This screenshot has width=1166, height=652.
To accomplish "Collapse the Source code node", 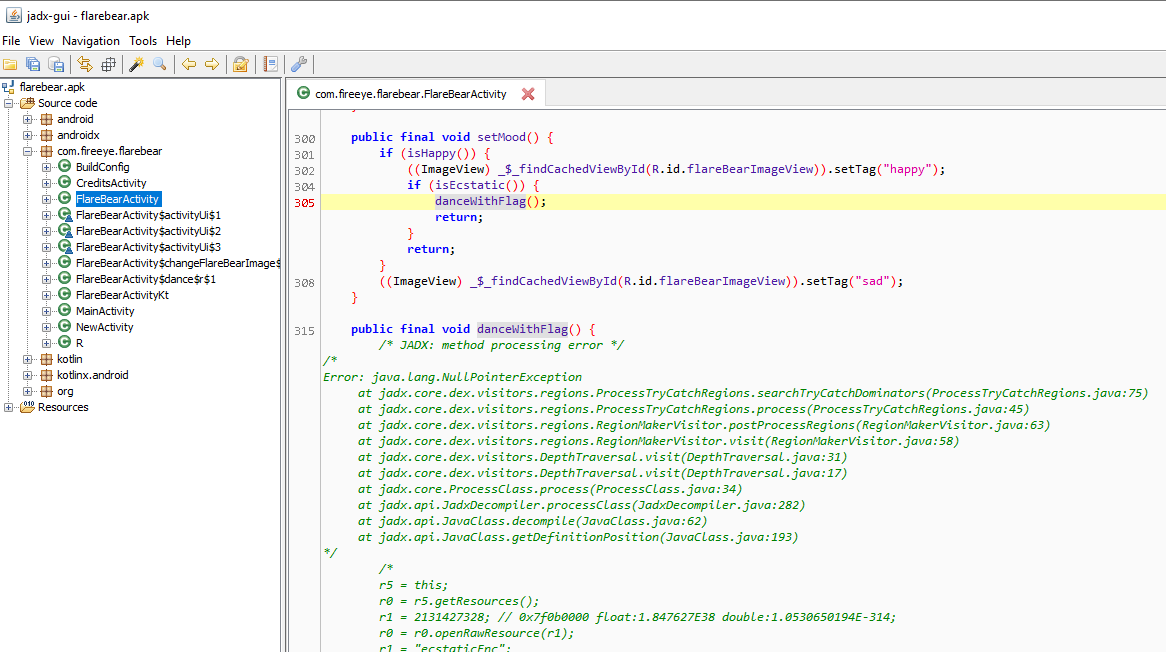I will coord(9,103).
